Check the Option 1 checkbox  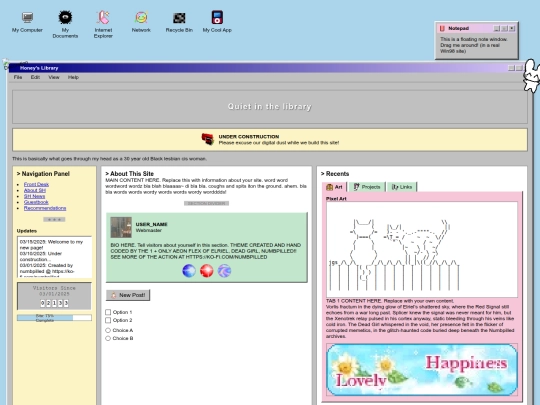tap(108, 312)
